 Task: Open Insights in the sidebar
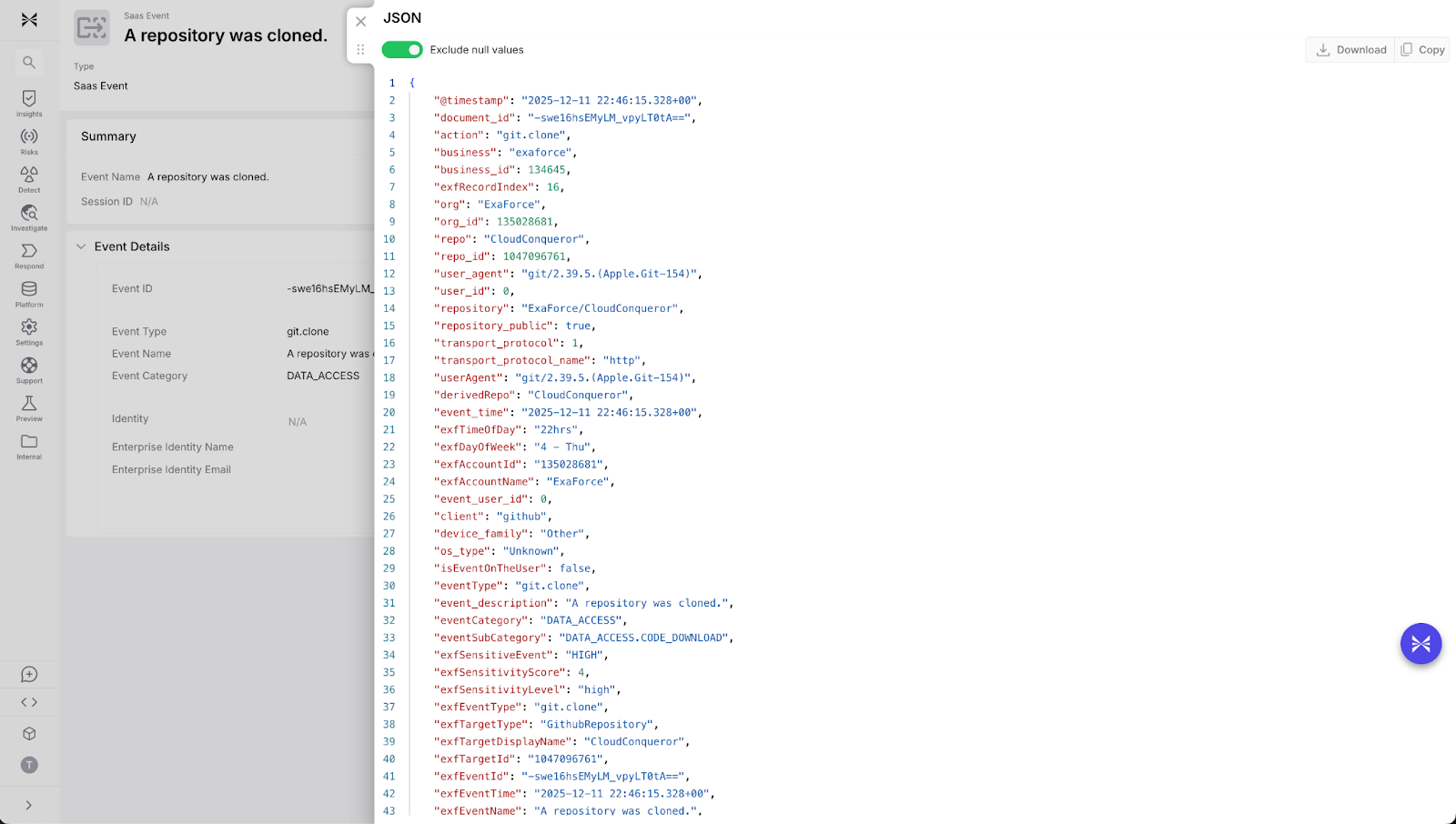click(29, 104)
